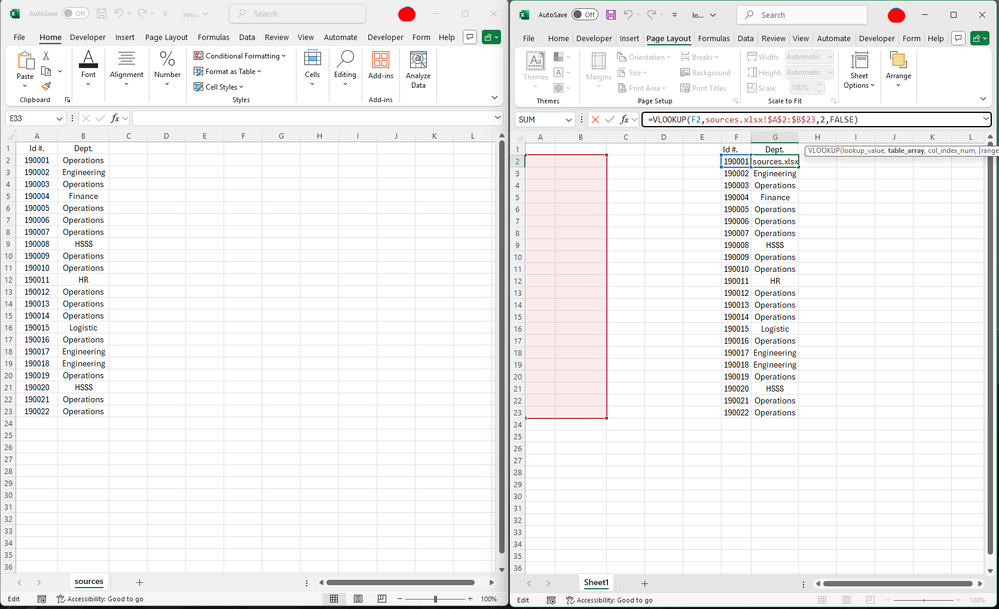Open the Conditional Formatting dropdown
Image resolution: width=999 pixels, height=609 pixels.
point(240,56)
